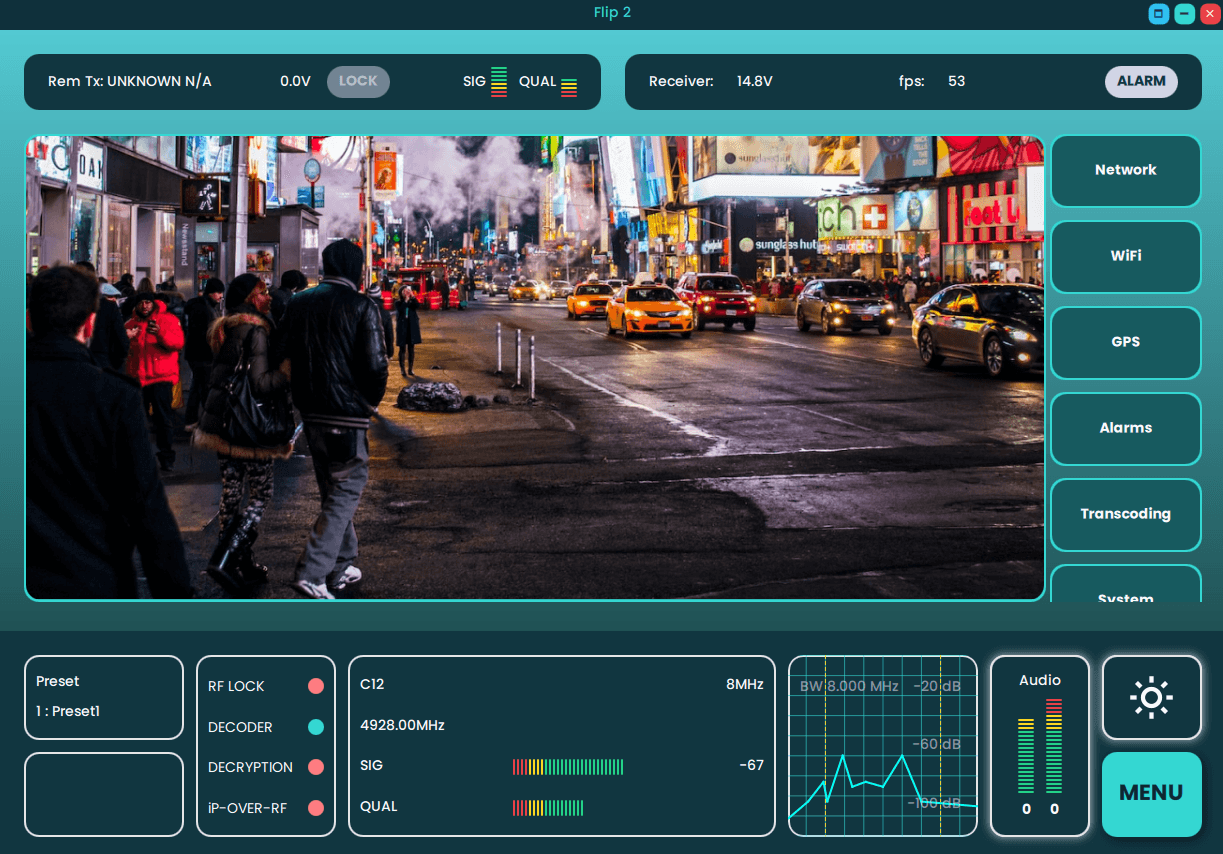Click the Rem Tx: UNKNOWN N/A text
The height and width of the screenshot is (854, 1223).
pos(130,81)
